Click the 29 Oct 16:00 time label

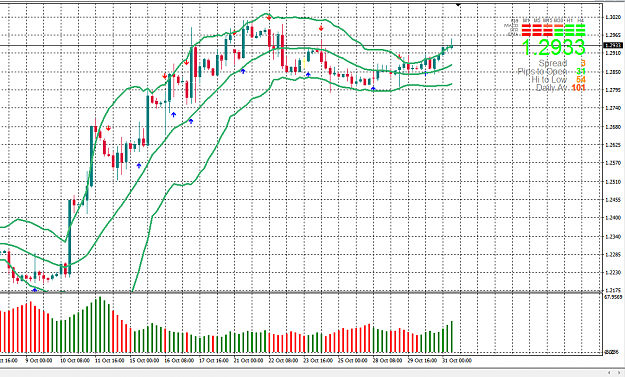422,361
